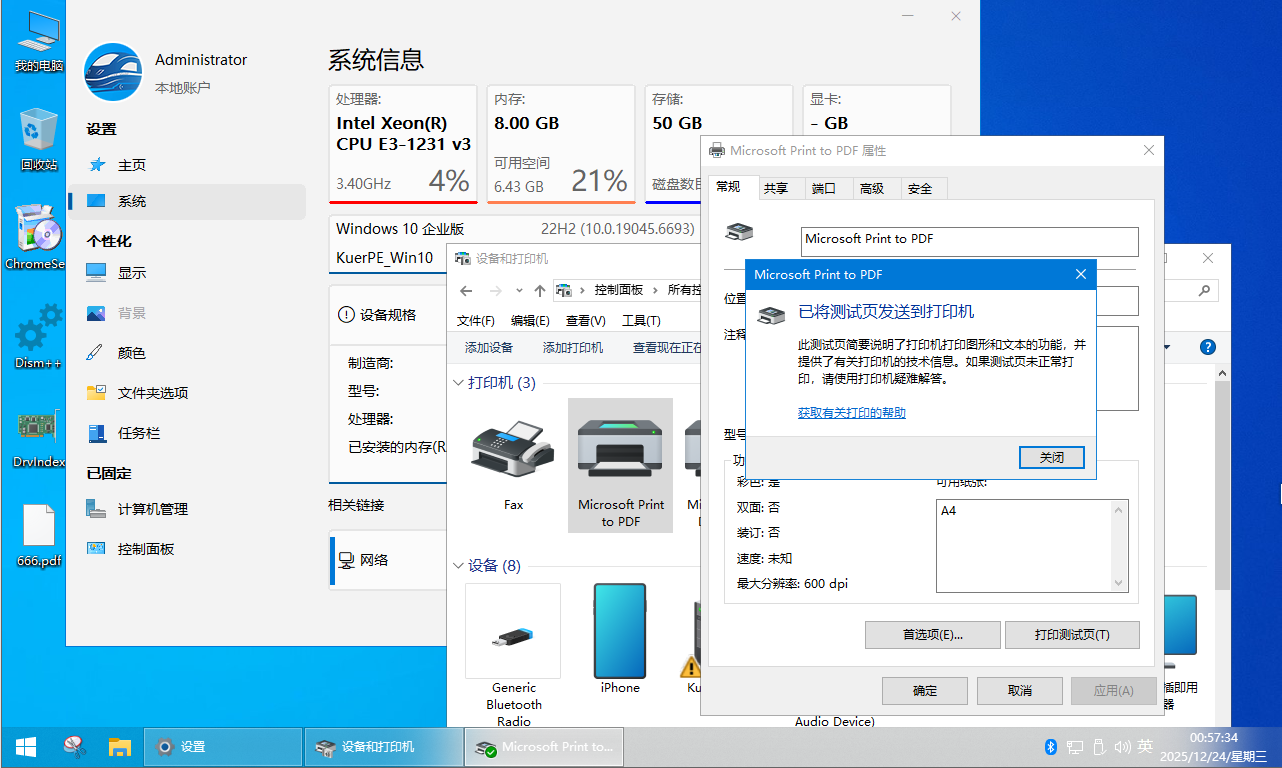Select the Generic Bluetooth Radio device
The width and height of the screenshot is (1282, 768).
pos(513,632)
